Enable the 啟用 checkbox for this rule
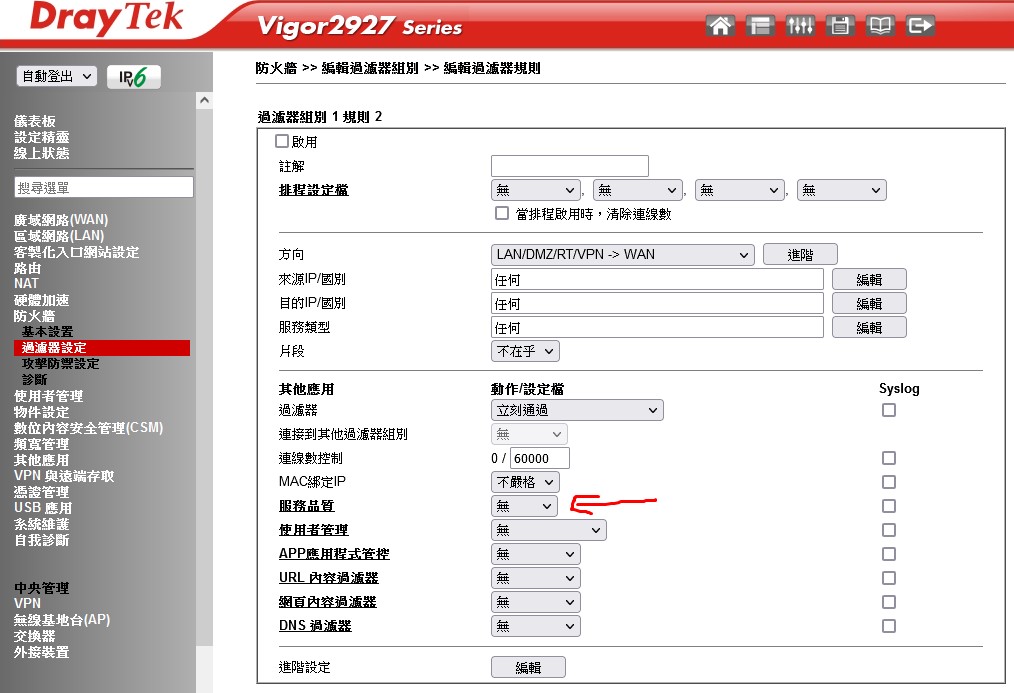The image size is (1014, 693). pyautogui.click(x=282, y=142)
